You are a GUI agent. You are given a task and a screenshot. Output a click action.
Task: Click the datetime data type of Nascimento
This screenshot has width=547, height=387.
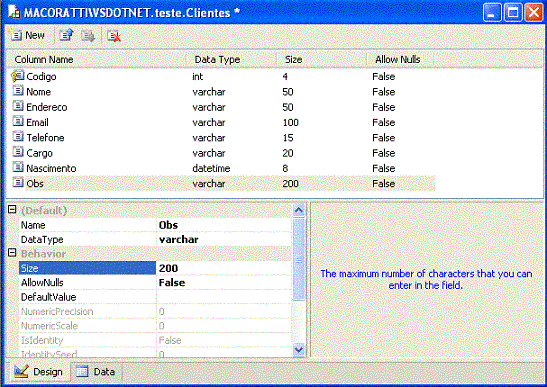[x=211, y=169]
